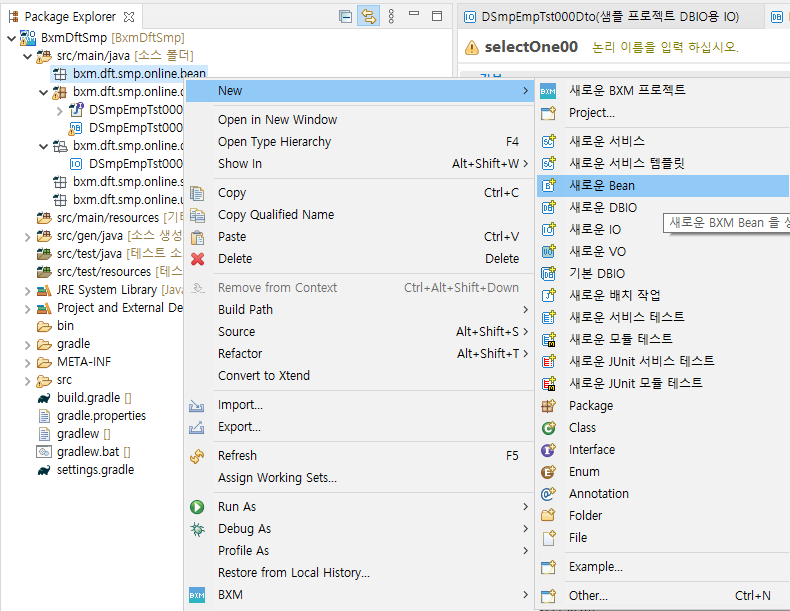Click the Debug As bug icon

tap(198, 529)
